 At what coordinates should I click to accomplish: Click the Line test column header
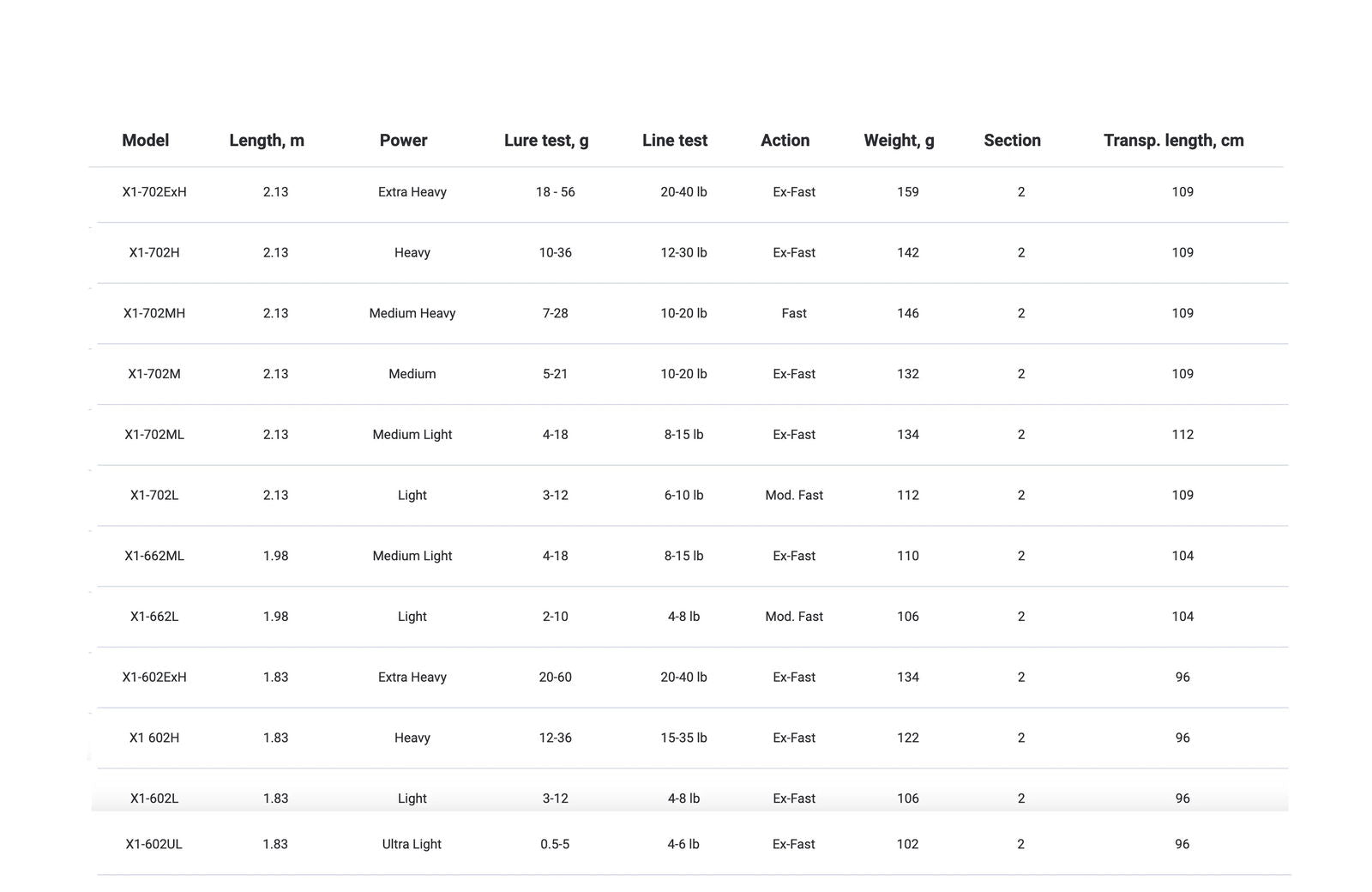coord(675,141)
